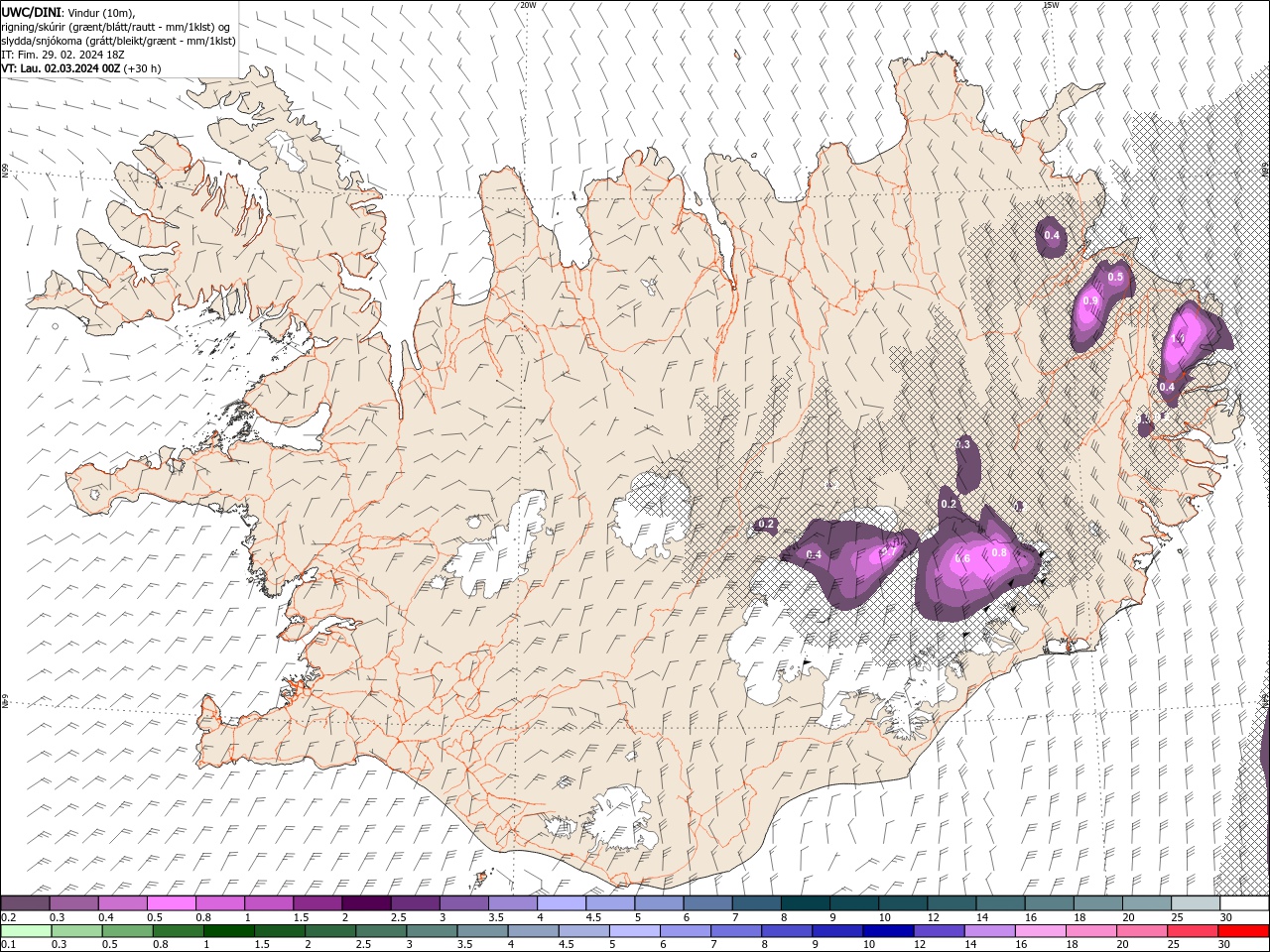Screen dimensions: 1270x952
Task: Click the bright pink 0.5 snow legend swatch
Action: point(172,903)
